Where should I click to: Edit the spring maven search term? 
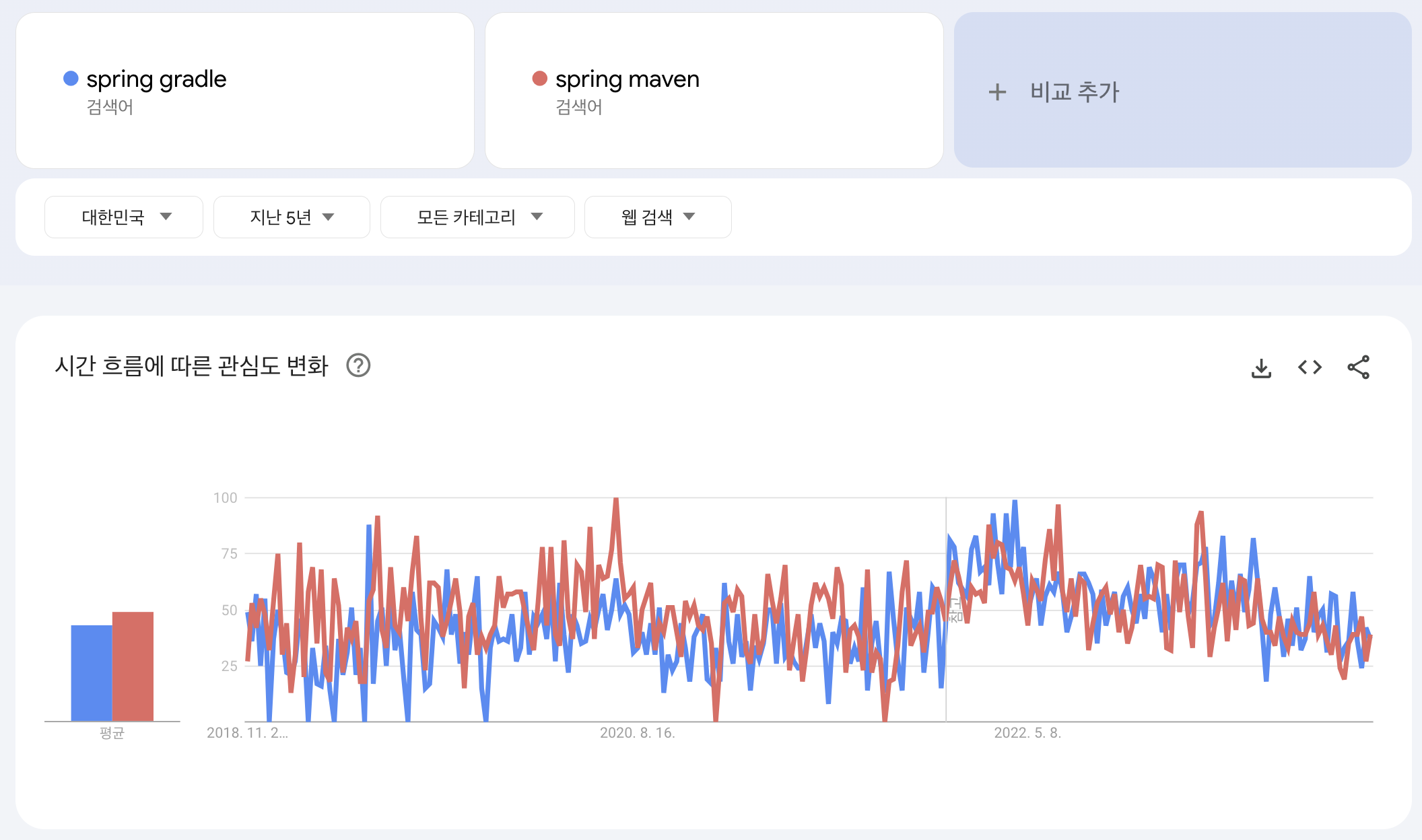(627, 79)
